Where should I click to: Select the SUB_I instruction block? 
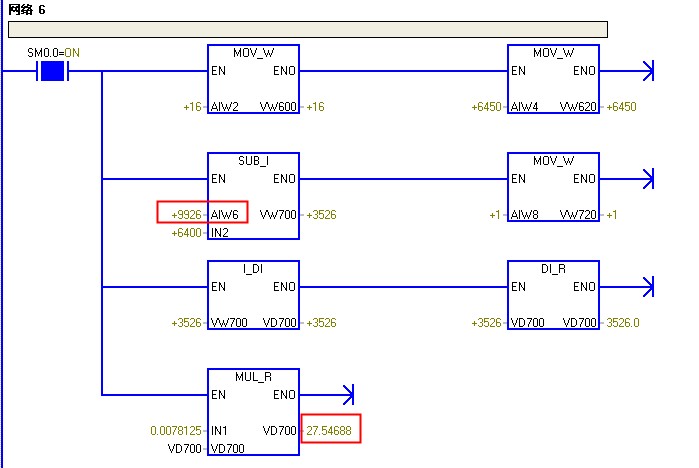[x=253, y=196]
